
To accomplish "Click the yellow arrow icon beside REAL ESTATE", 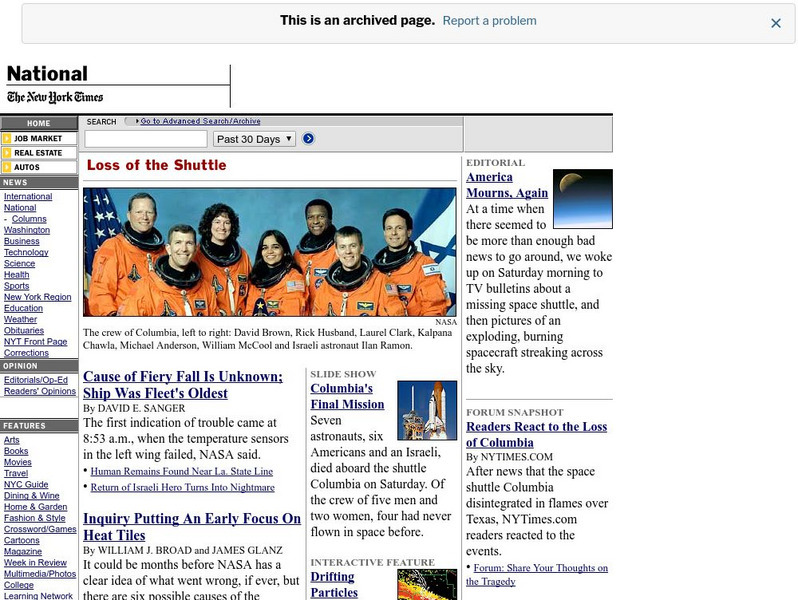I will coord(7,153).
